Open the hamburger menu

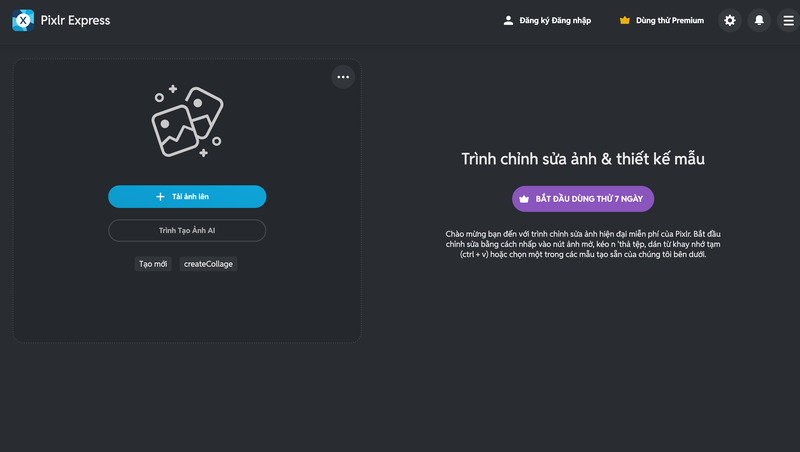coord(788,20)
